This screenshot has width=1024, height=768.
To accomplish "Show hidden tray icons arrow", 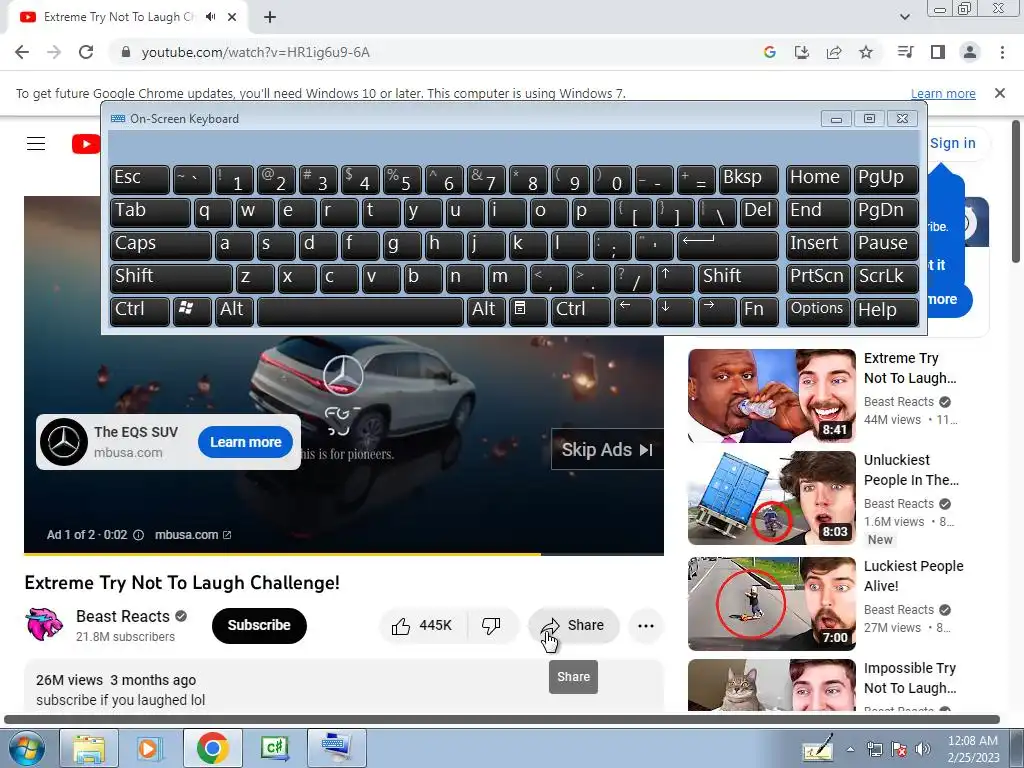I will [x=850, y=749].
